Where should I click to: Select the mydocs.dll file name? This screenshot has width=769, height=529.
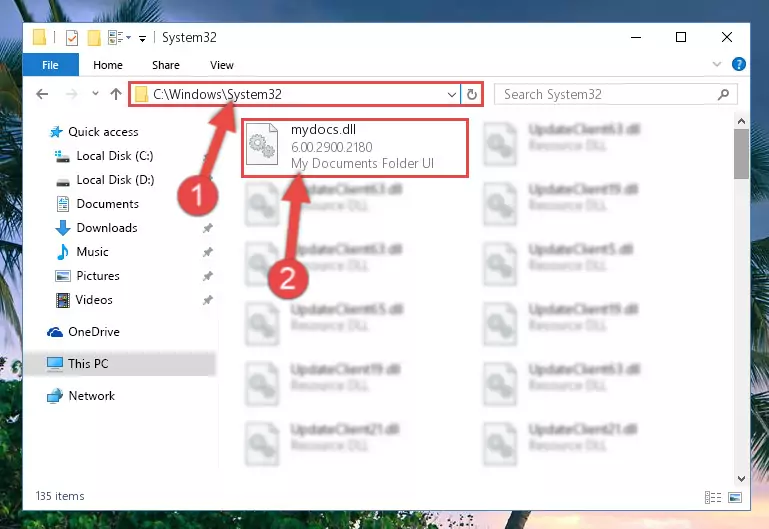[323, 129]
